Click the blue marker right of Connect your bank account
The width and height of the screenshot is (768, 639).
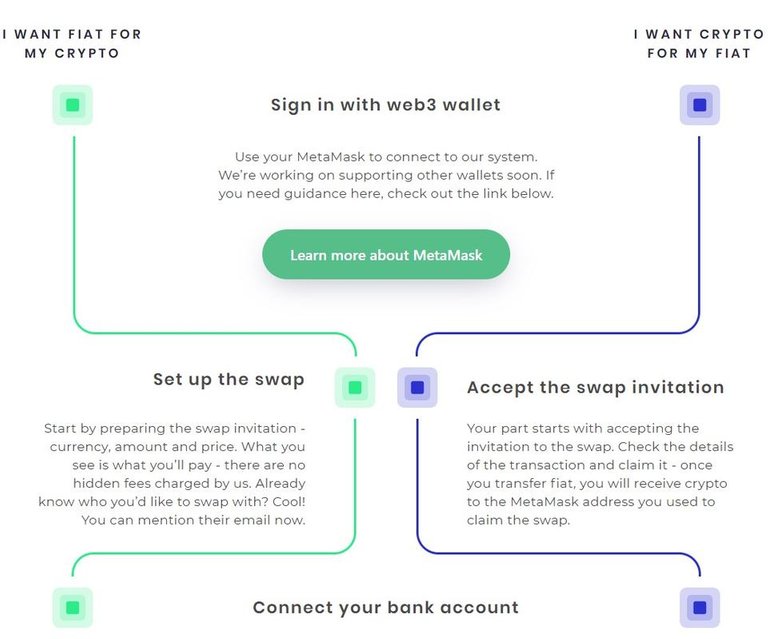pos(699,608)
